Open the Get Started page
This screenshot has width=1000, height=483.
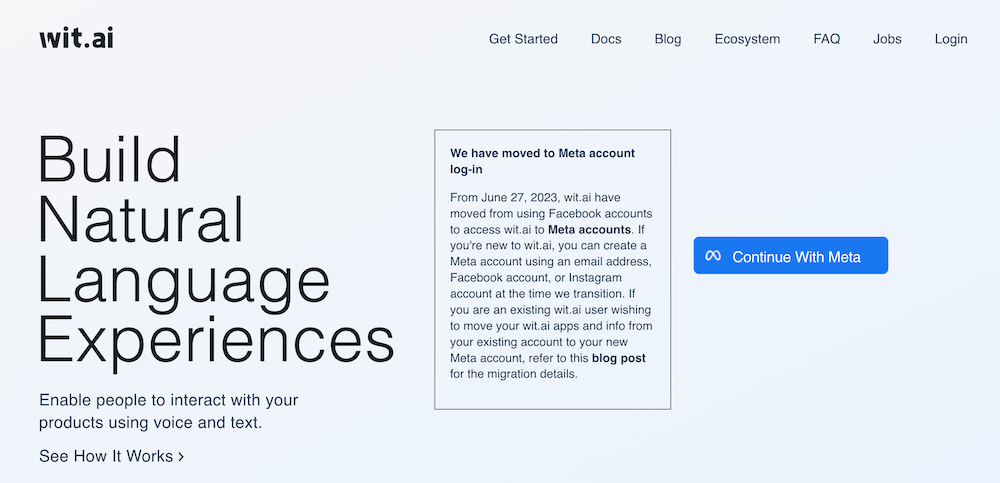click(x=523, y=39)
